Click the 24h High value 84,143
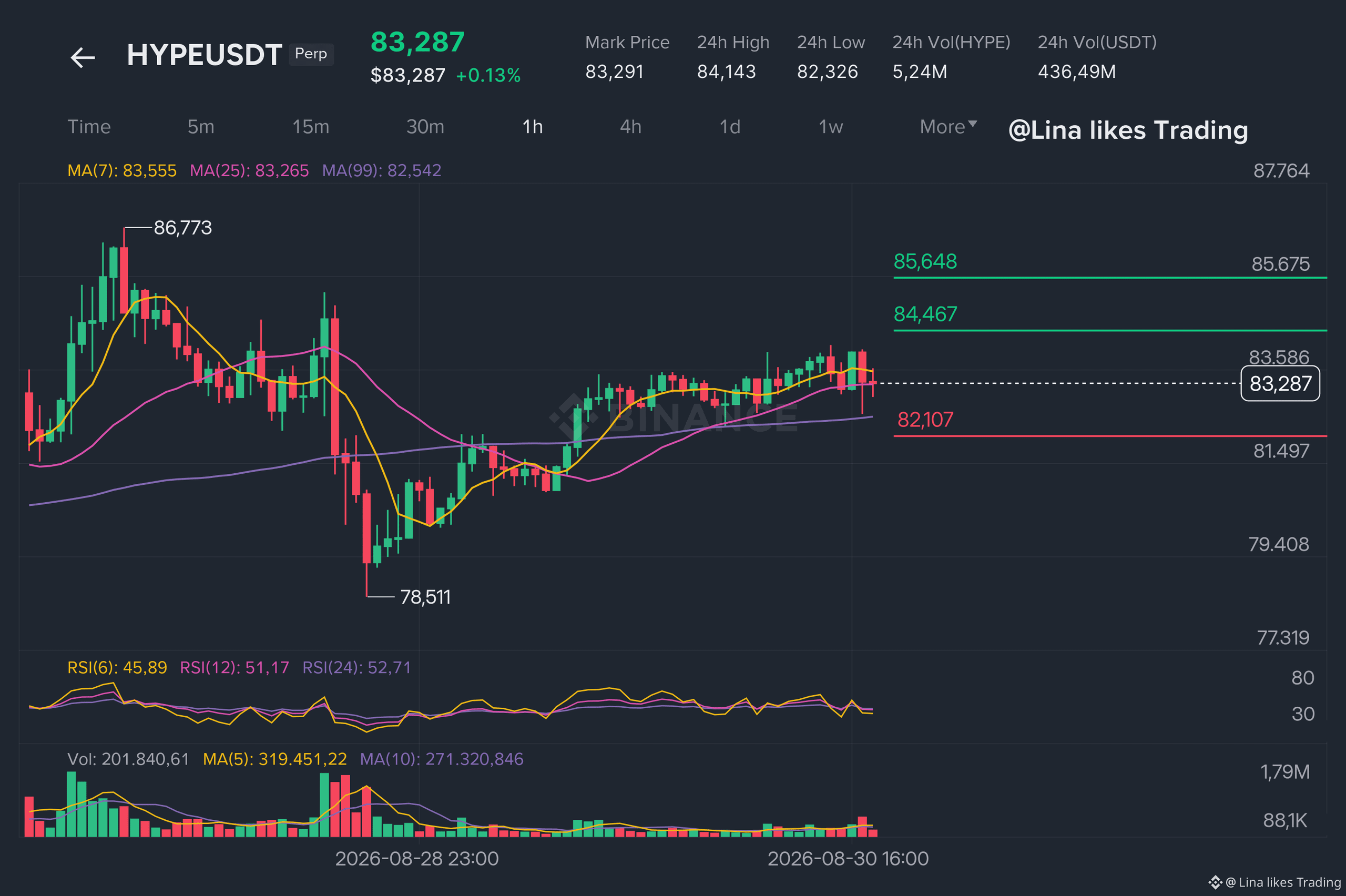This screenshot has width=1346, height=896. [726, 72]
